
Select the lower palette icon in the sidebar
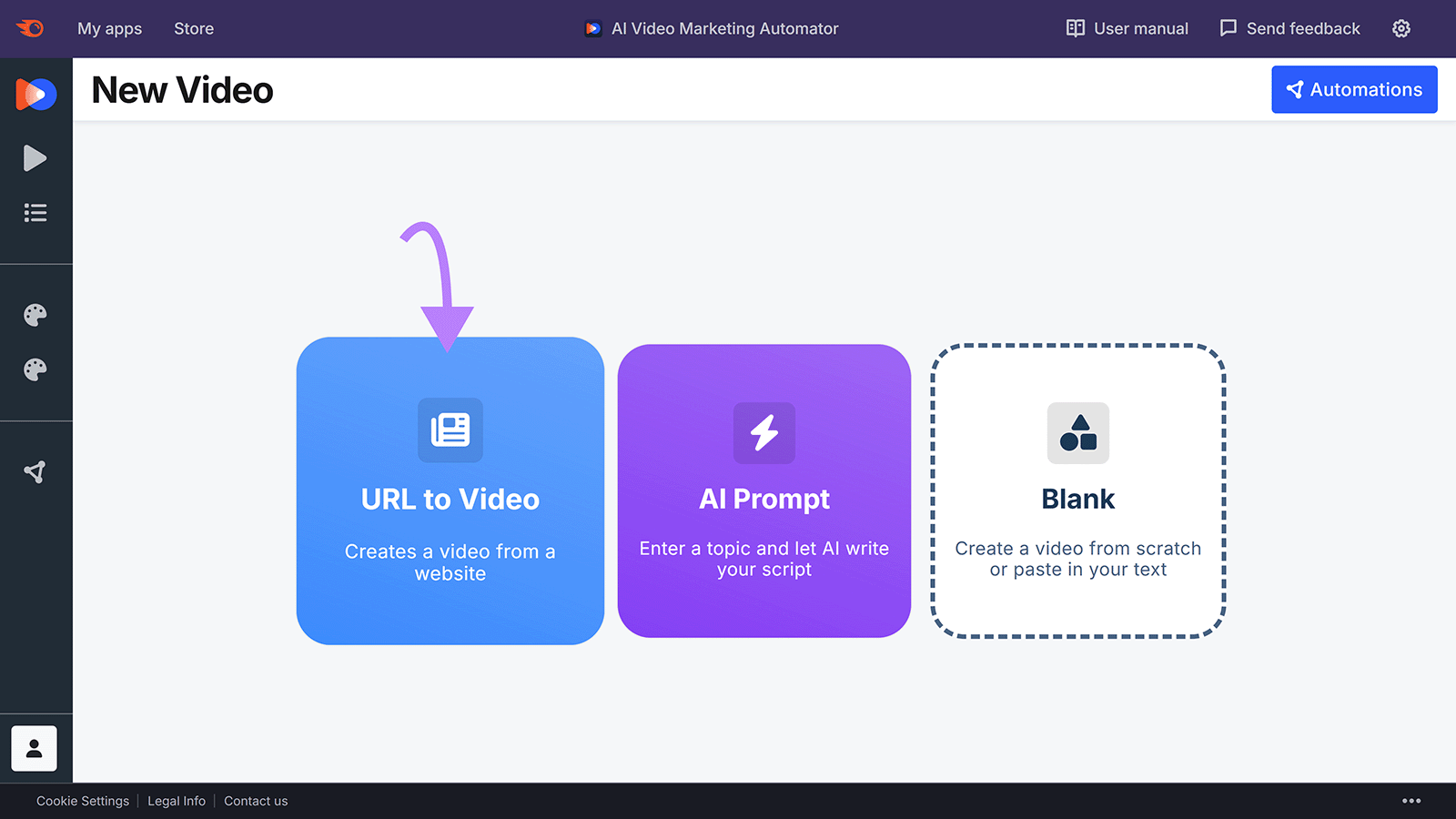click(35, 369)
